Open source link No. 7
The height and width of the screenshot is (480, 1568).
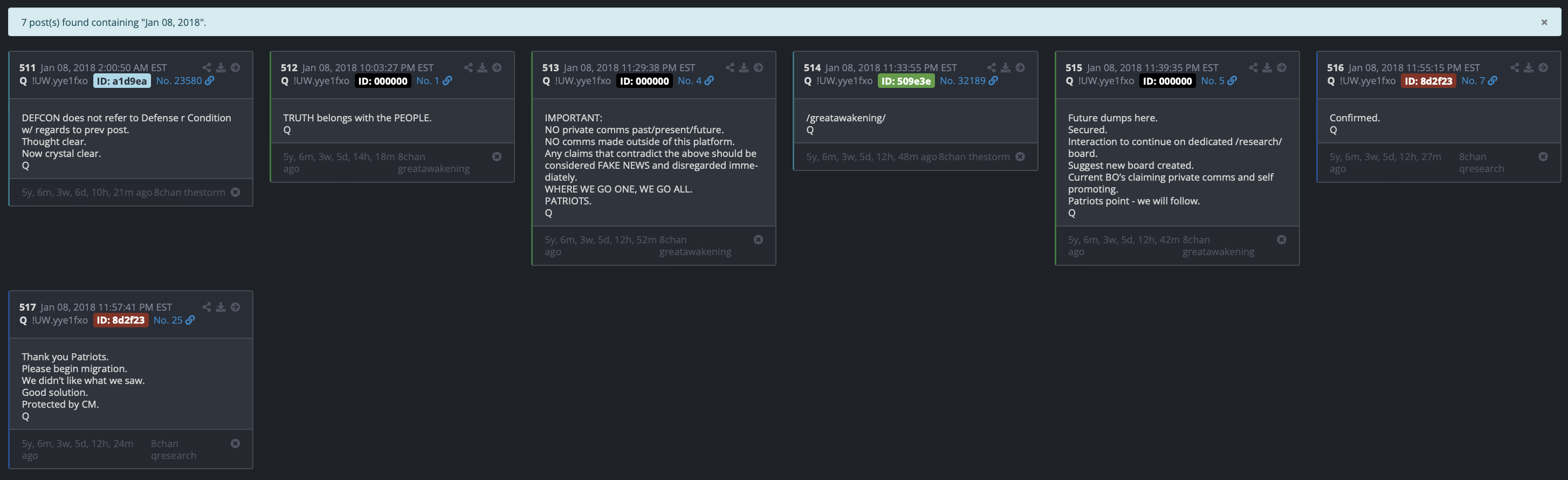1479,81
